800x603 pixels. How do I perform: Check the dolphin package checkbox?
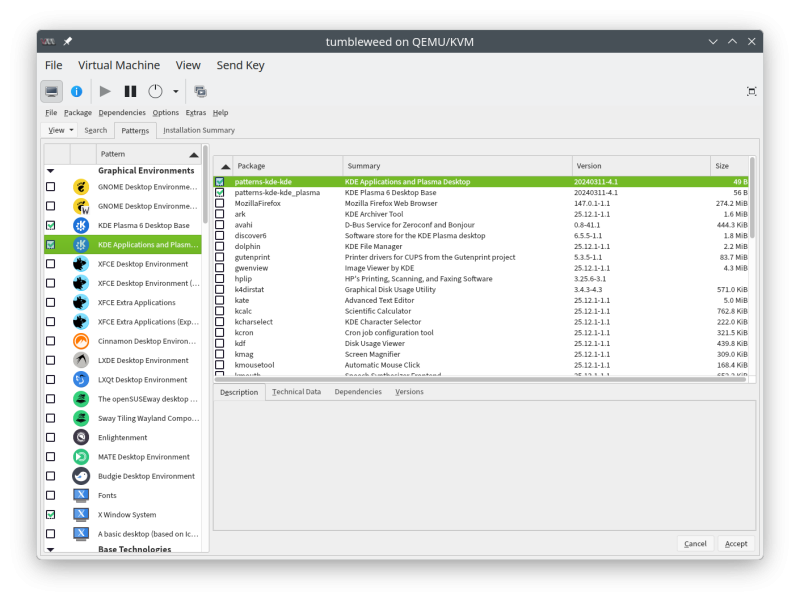[x=219, y=246]
